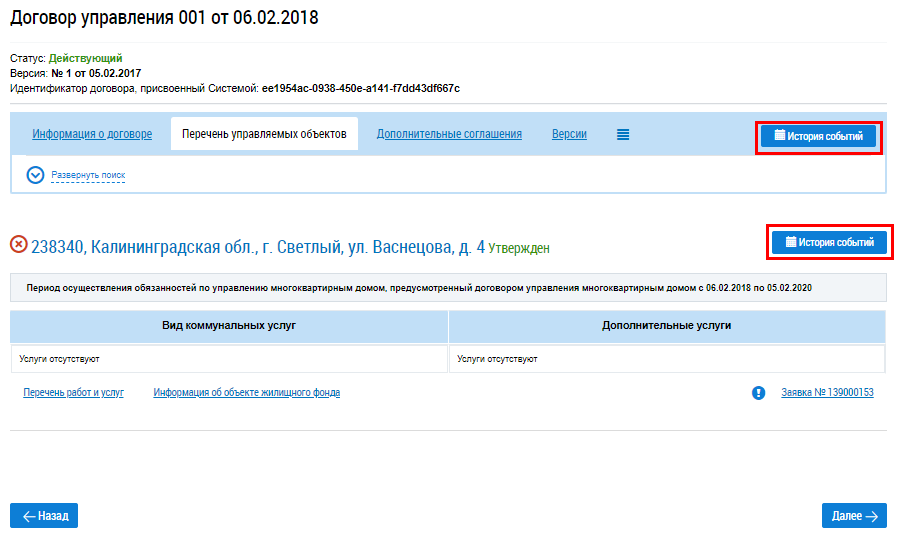Click История событий button beside the Васнецова address
901x535 pixels.
point(830,243)
